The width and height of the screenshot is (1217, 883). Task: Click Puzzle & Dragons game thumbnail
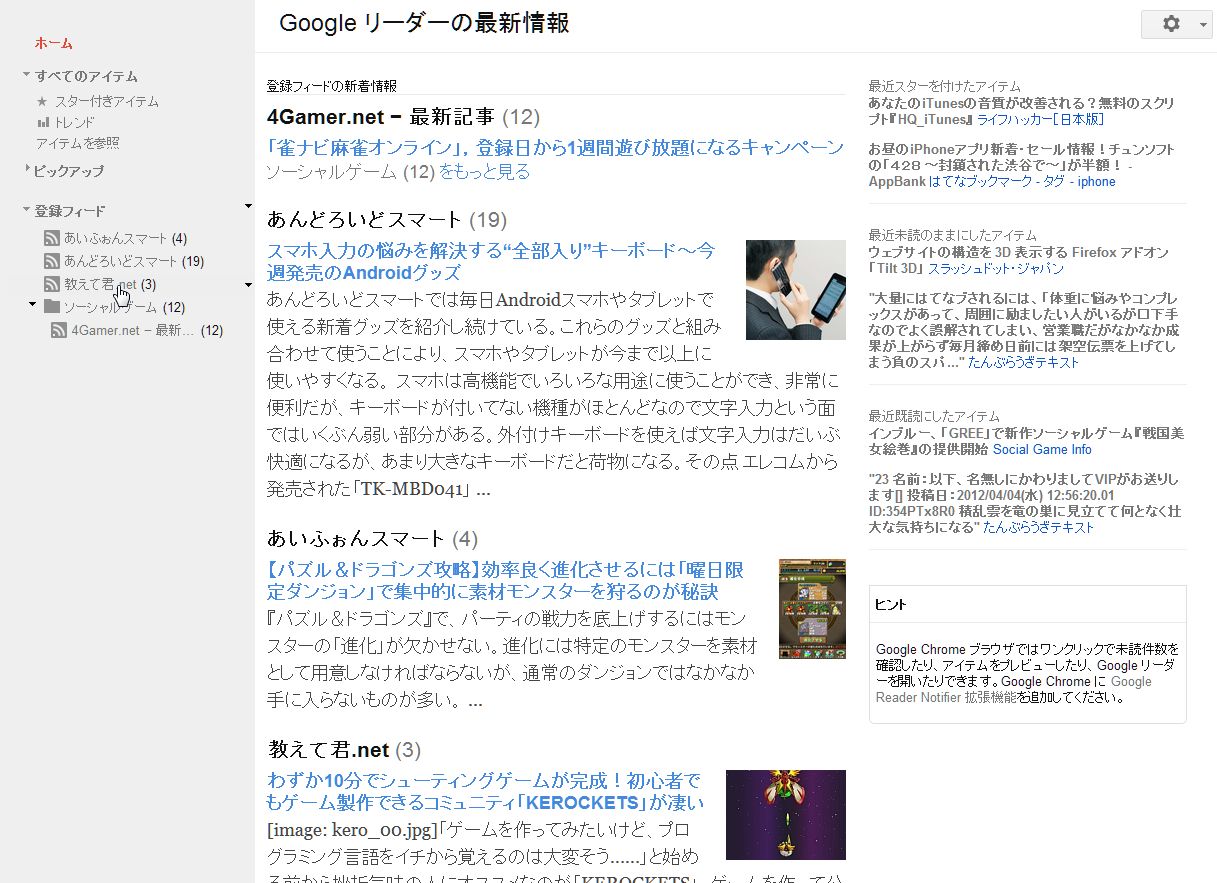click(812, 609)
